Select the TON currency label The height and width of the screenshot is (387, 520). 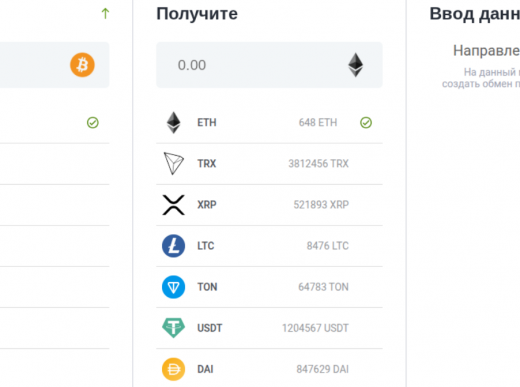pyautogui.click(x=207, y=287)
